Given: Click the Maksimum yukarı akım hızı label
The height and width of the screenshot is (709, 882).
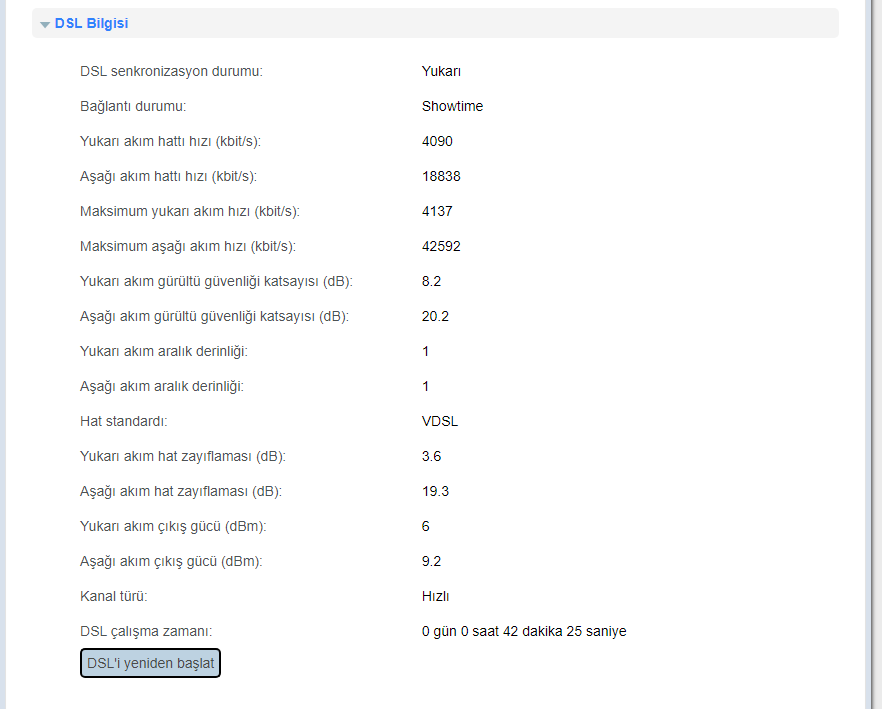Looking at the screenshot, I should tap(190, 211).
